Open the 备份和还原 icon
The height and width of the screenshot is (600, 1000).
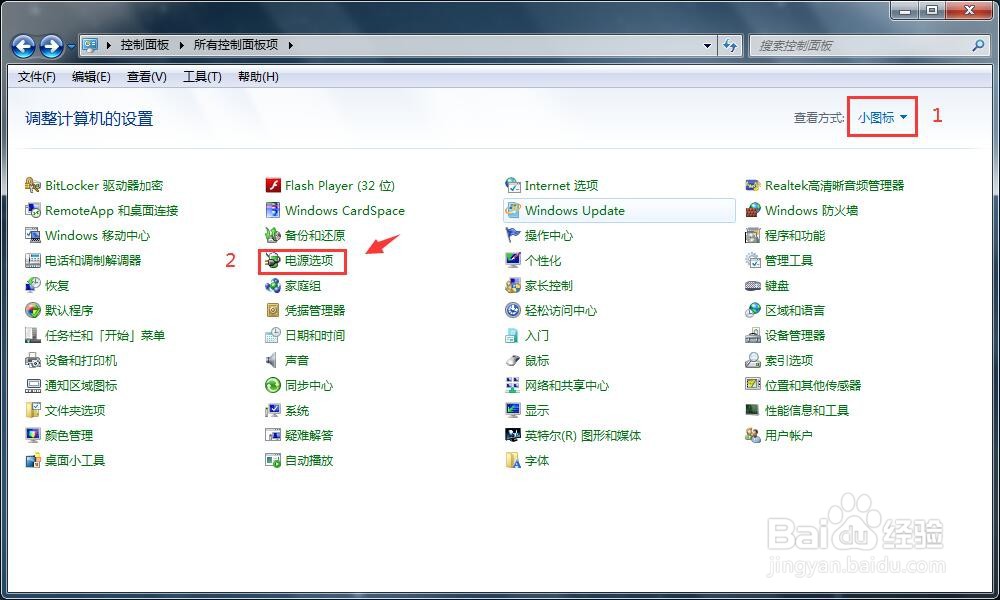273,235
